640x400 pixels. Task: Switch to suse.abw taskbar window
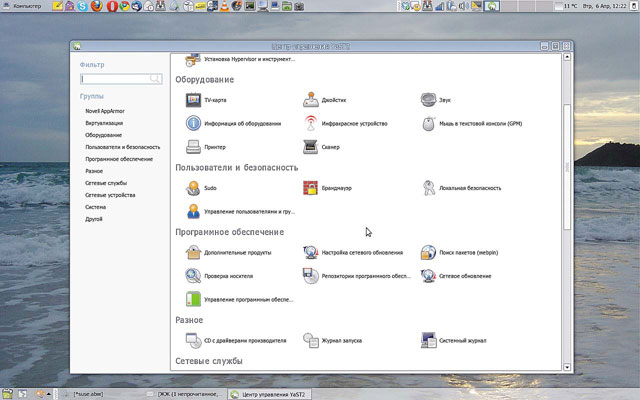point(87,394)
